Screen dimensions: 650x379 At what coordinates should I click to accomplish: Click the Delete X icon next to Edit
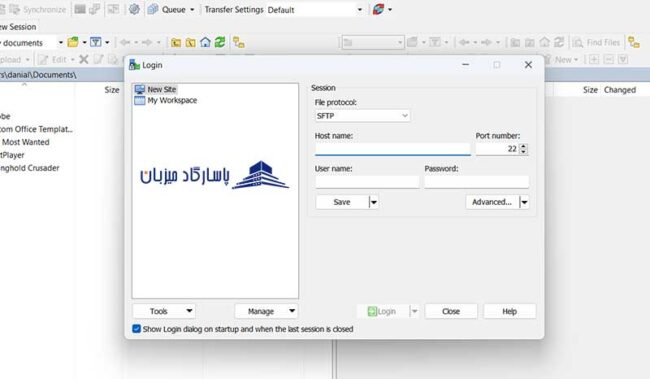[x=84, y=59]
